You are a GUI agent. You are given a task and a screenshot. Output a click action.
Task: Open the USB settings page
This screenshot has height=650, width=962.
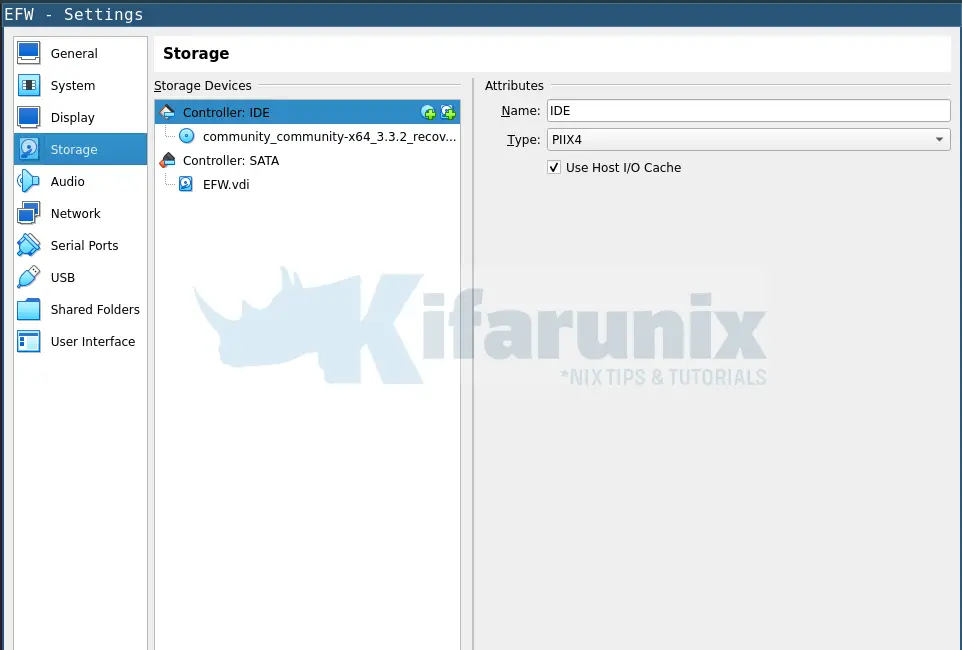tap(80, 277)
